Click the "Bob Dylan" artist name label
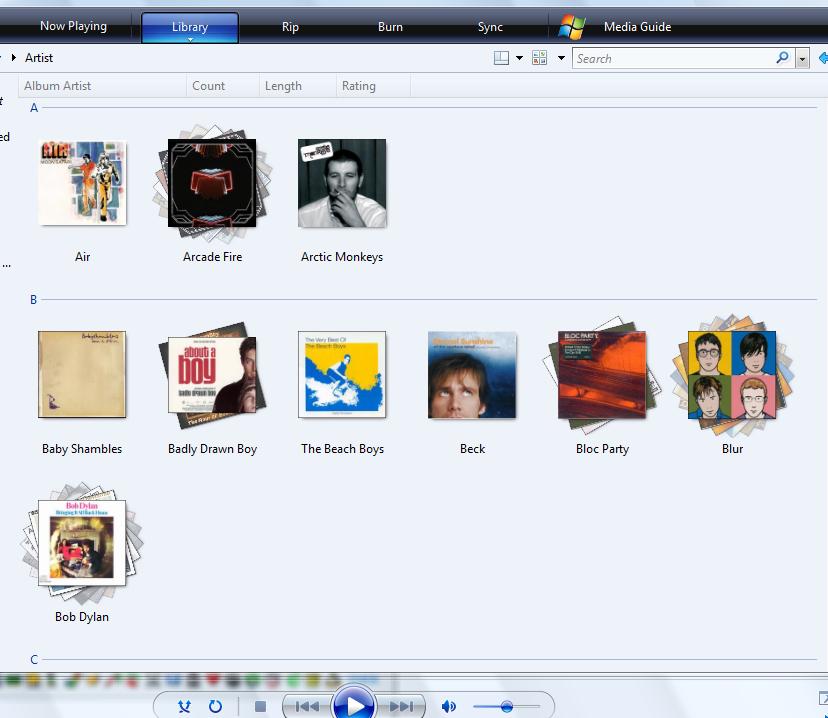The height and width of the screenshot is (718, 828). (x=82, y=617)
